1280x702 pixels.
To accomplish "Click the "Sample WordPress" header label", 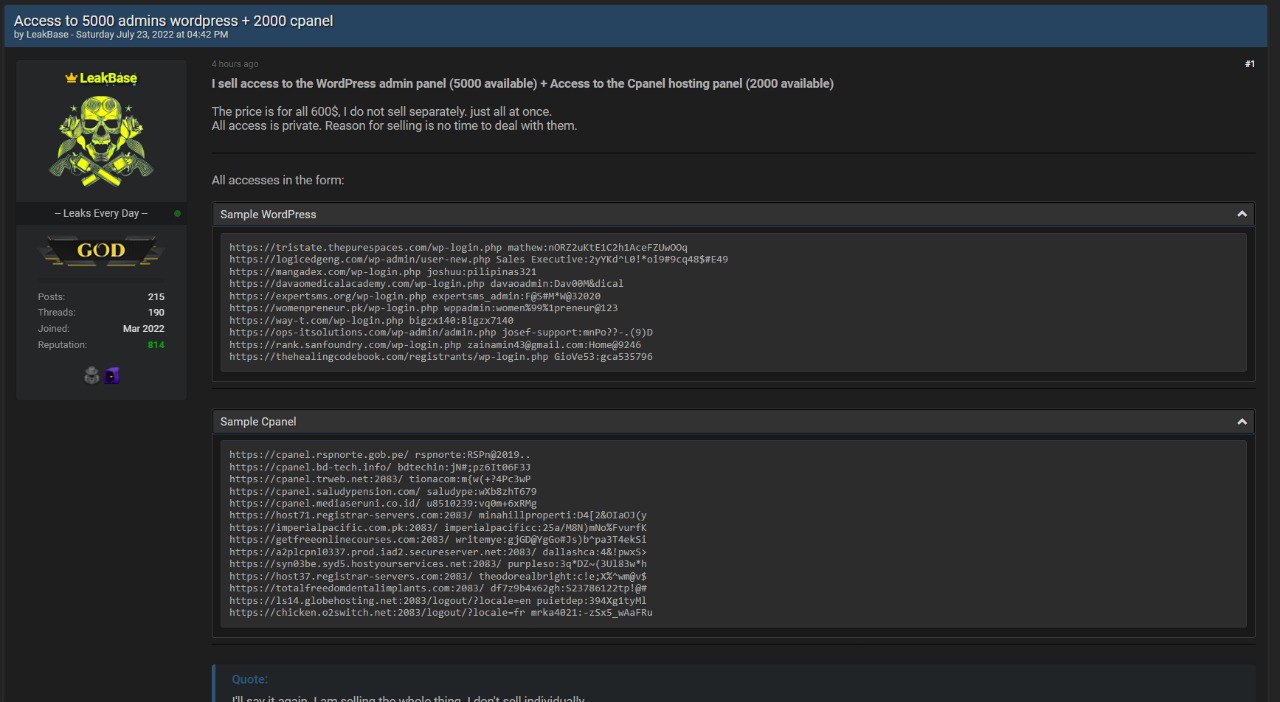I will (x=268, y=214).
